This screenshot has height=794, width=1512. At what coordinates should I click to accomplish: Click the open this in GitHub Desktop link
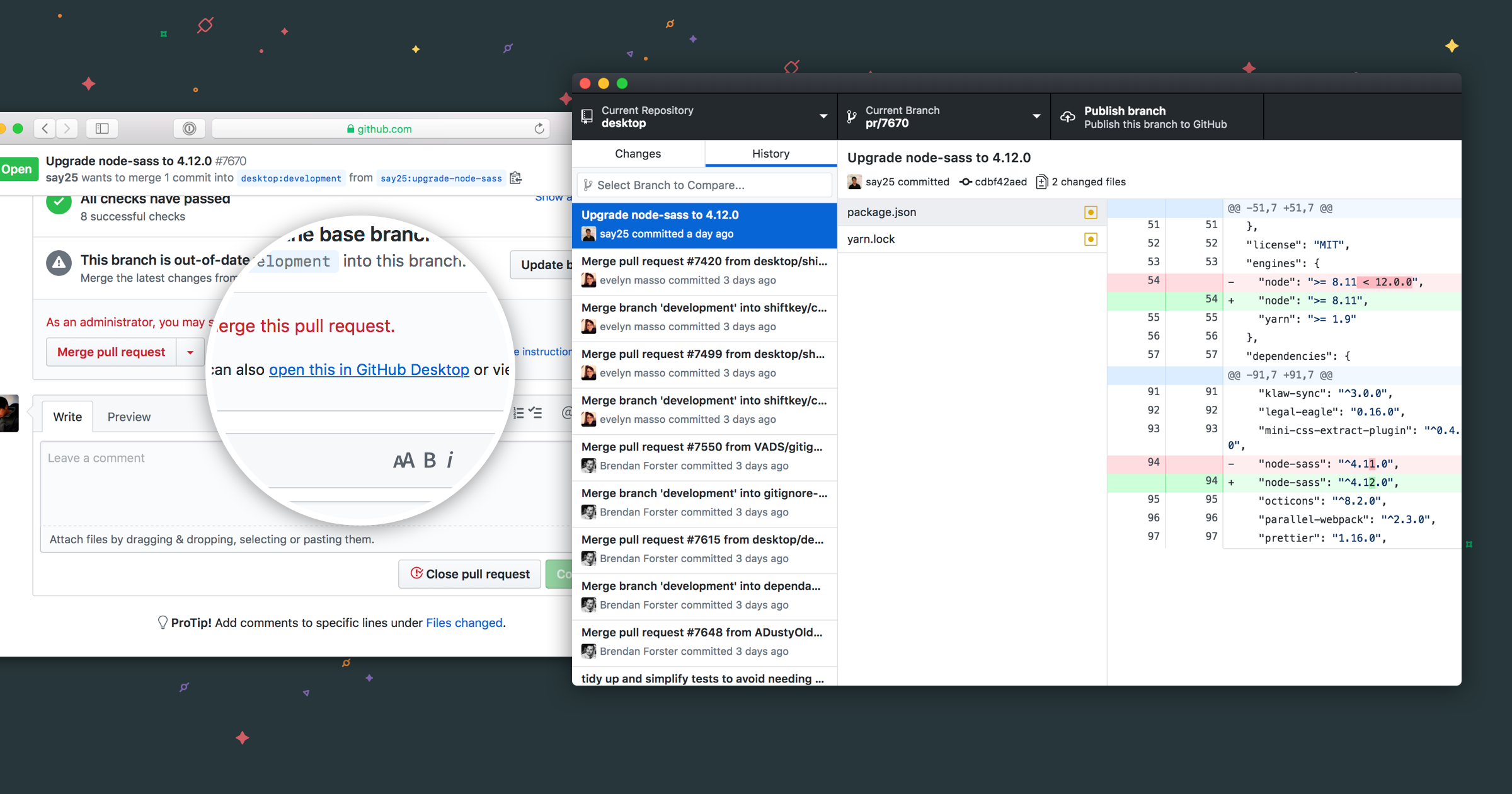369,369
